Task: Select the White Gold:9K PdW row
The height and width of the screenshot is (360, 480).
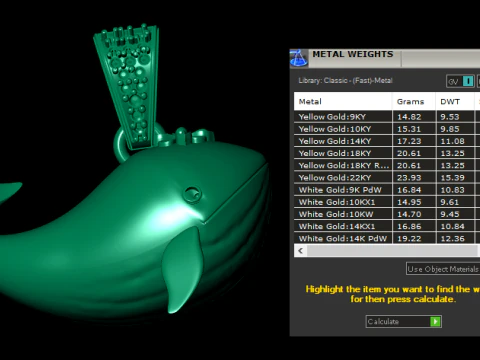Action: pos(387,190)
